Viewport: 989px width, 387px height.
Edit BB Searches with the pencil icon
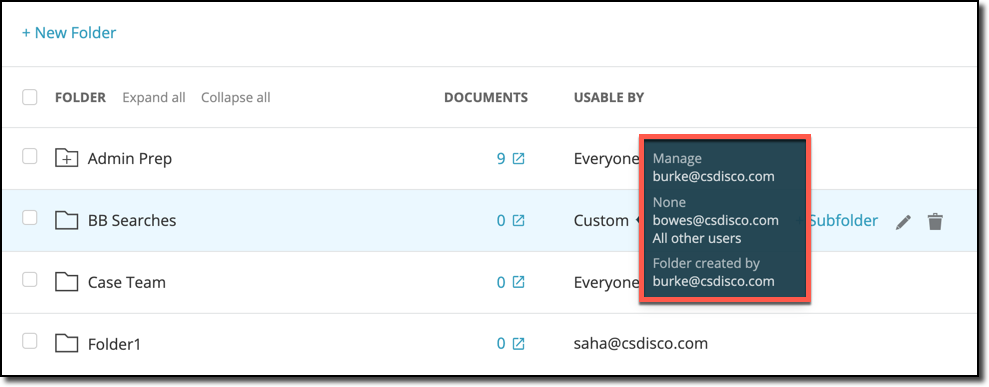(903, 222)
